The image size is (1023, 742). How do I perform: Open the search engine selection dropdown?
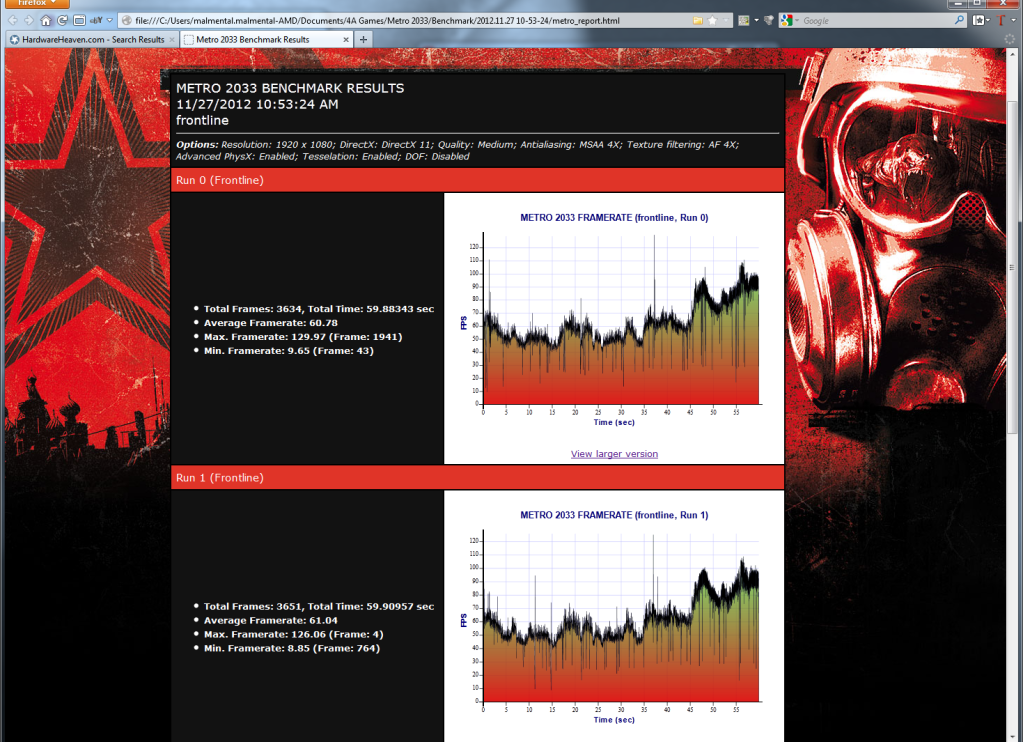click(797, 20)
